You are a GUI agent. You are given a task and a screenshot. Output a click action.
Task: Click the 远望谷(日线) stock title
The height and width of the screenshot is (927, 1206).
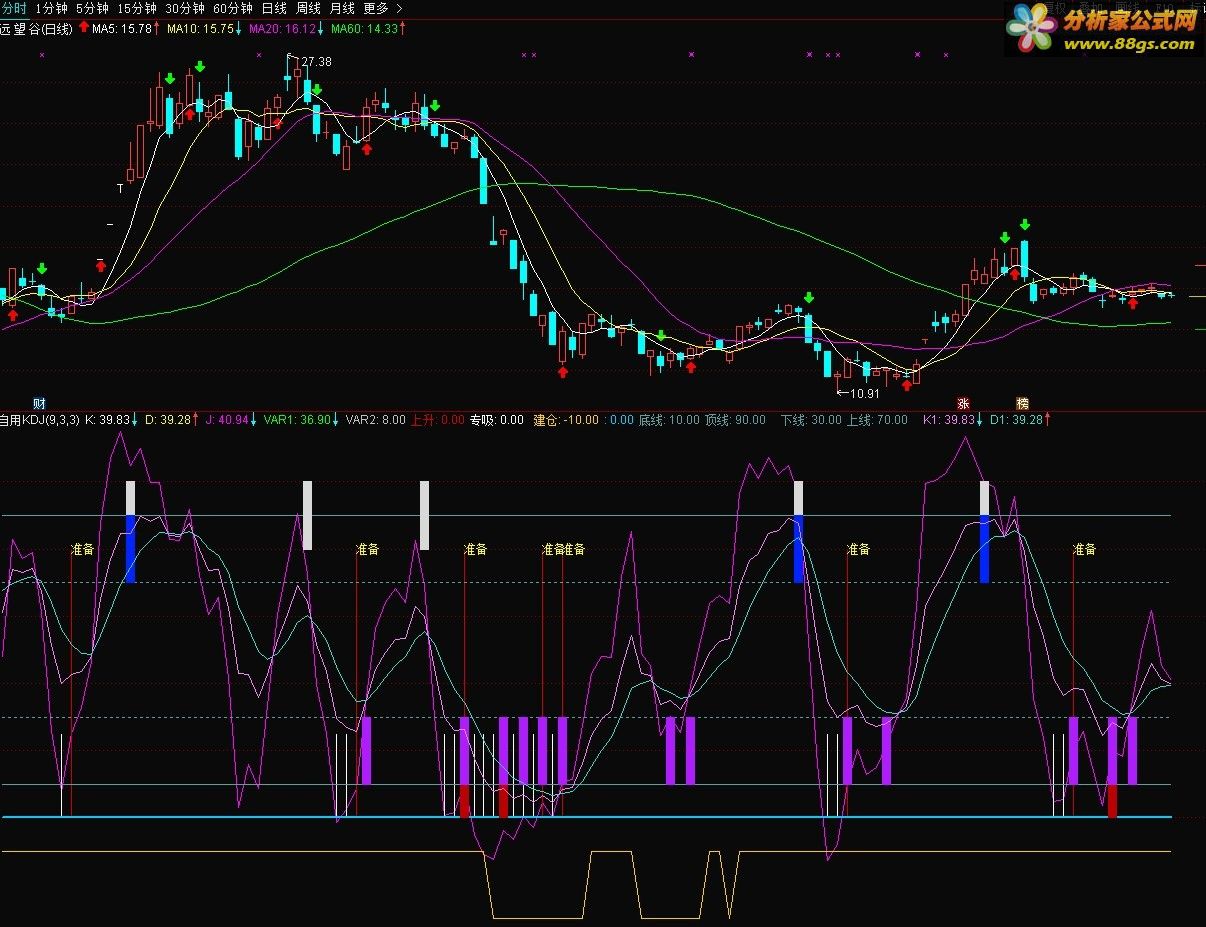tap(36, 29)
